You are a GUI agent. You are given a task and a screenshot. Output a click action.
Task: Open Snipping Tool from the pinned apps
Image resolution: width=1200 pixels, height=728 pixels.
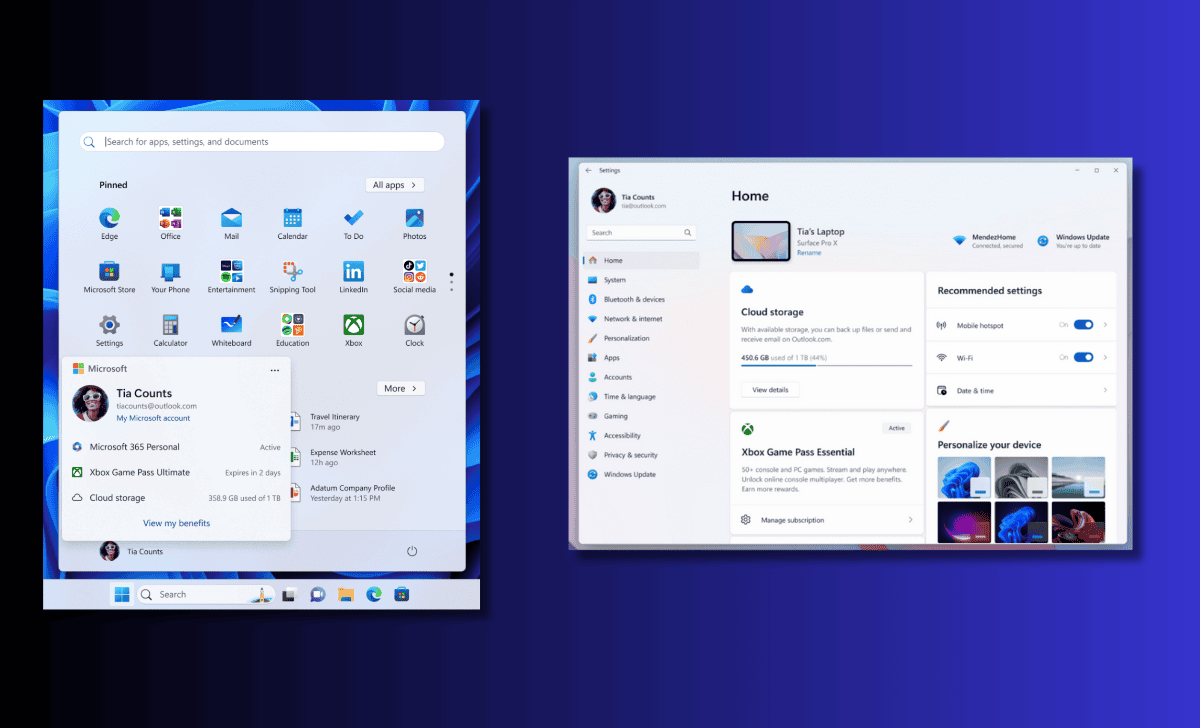(292, 270)
